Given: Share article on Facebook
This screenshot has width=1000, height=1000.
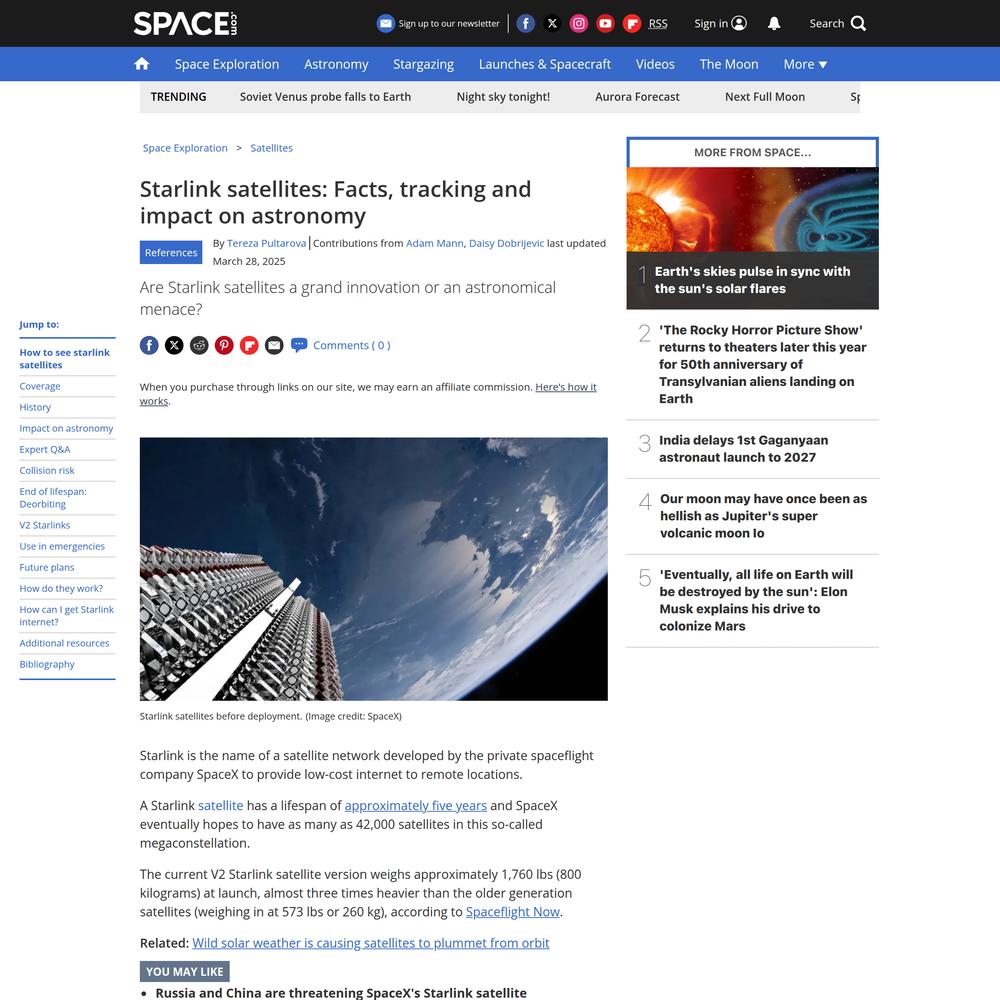Looking at the screenshot, I should pyautogui.click(x=149, y=345).
